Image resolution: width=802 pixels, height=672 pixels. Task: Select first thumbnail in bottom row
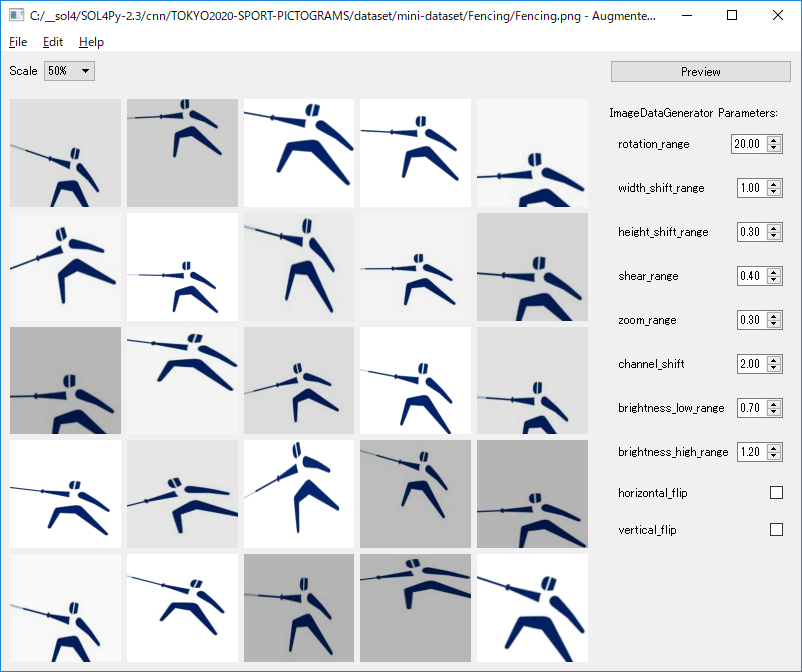tap(65, 608)
